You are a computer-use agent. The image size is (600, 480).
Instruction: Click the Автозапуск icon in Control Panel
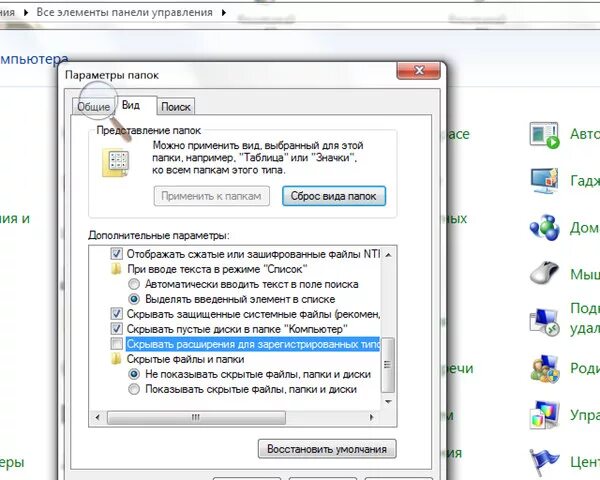(x=545, y=135)
